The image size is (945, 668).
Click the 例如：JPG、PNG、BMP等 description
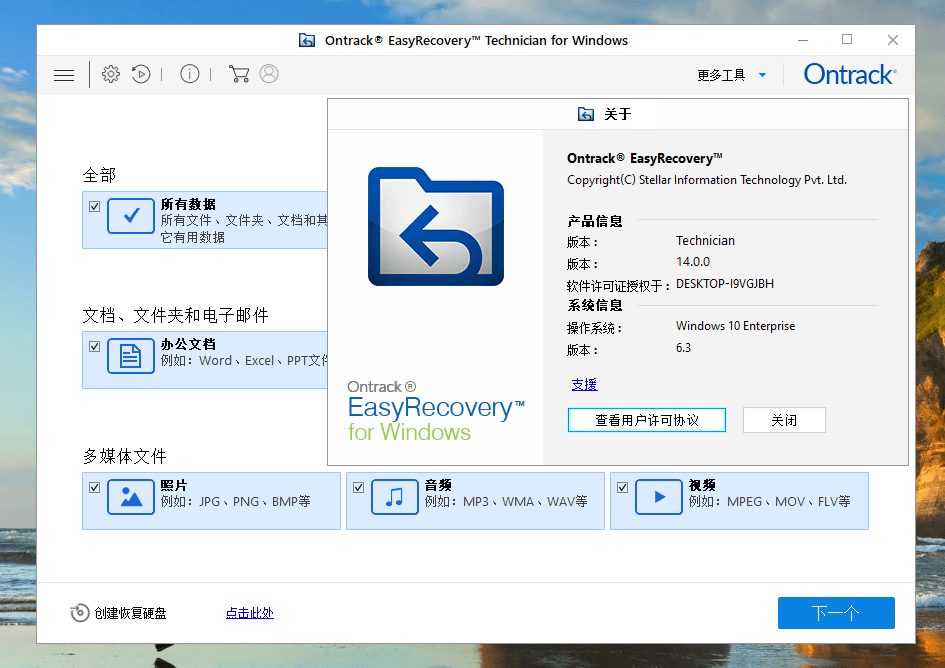pyautogui.click(x=236, y=502)
